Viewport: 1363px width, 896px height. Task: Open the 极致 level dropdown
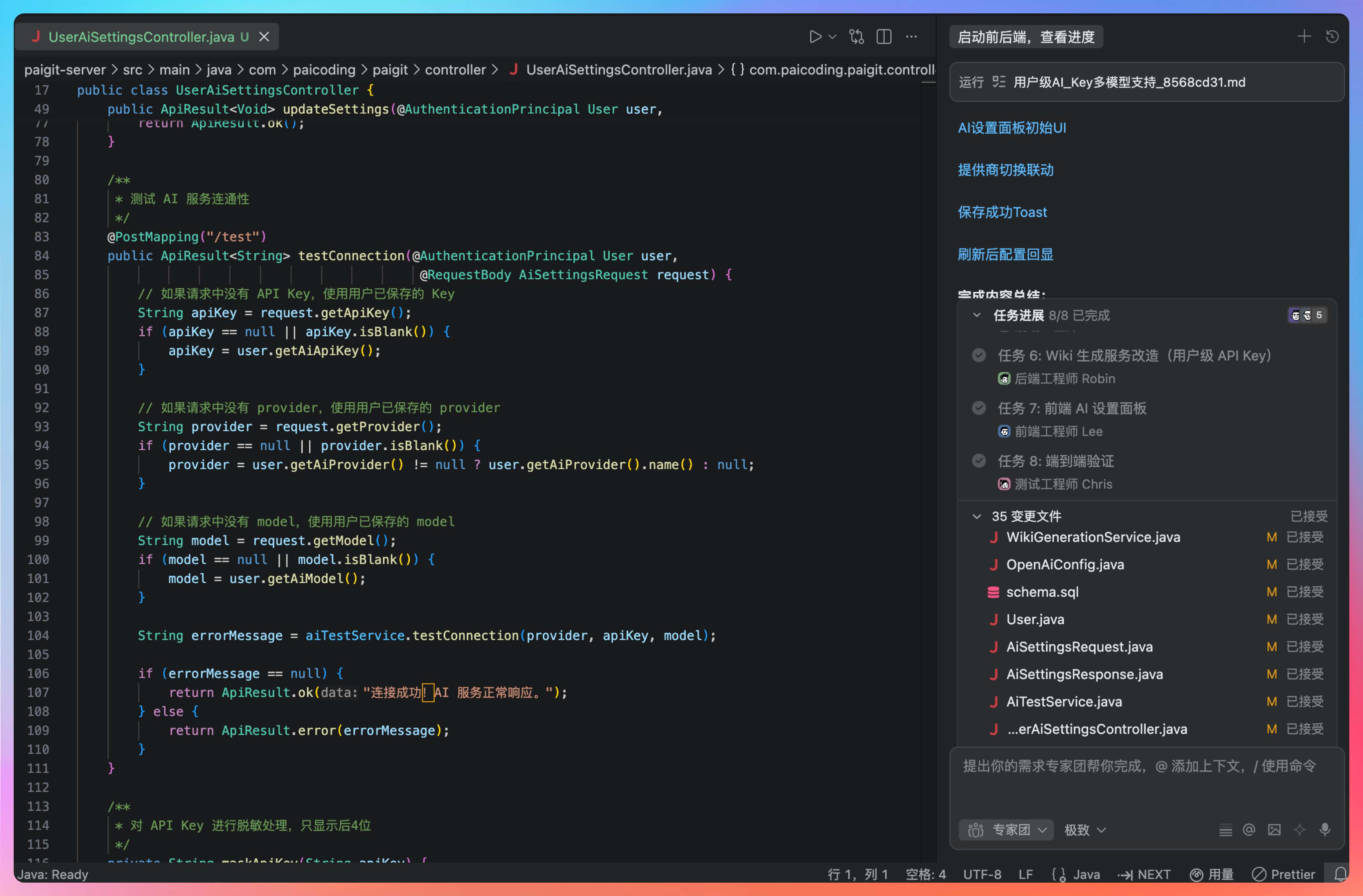1085,830
